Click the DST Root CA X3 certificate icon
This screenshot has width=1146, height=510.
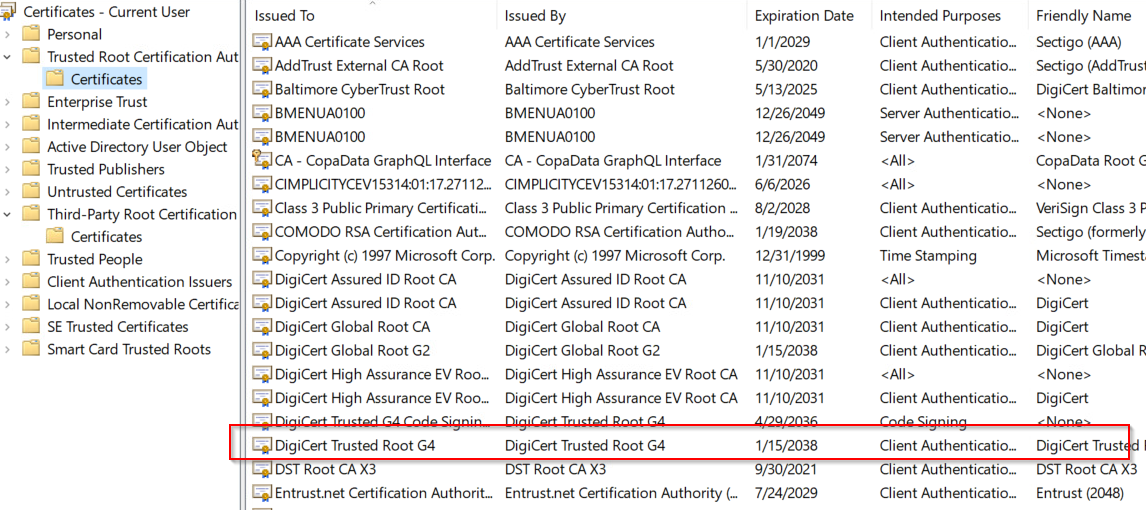pyautogui.click(x=262, y=469)
